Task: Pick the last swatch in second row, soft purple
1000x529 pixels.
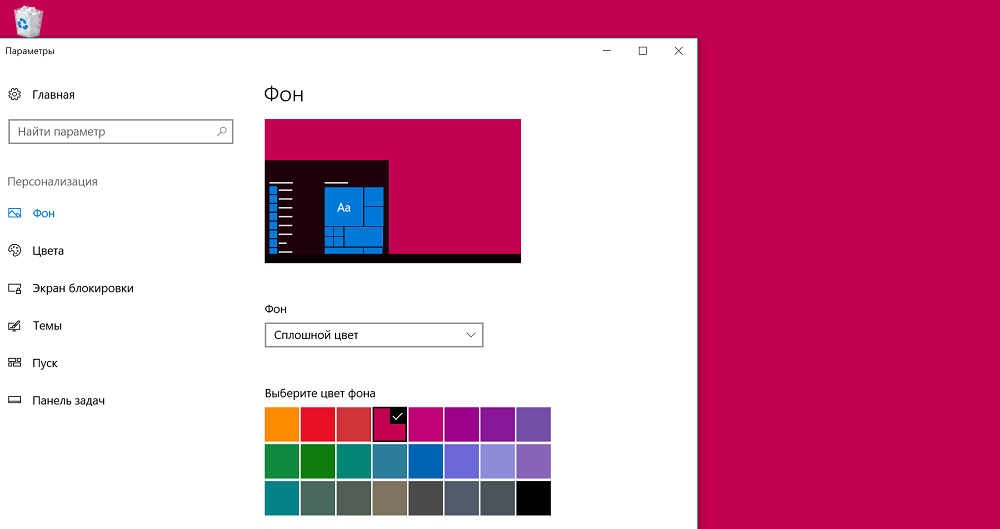Action: coord(534,461)
